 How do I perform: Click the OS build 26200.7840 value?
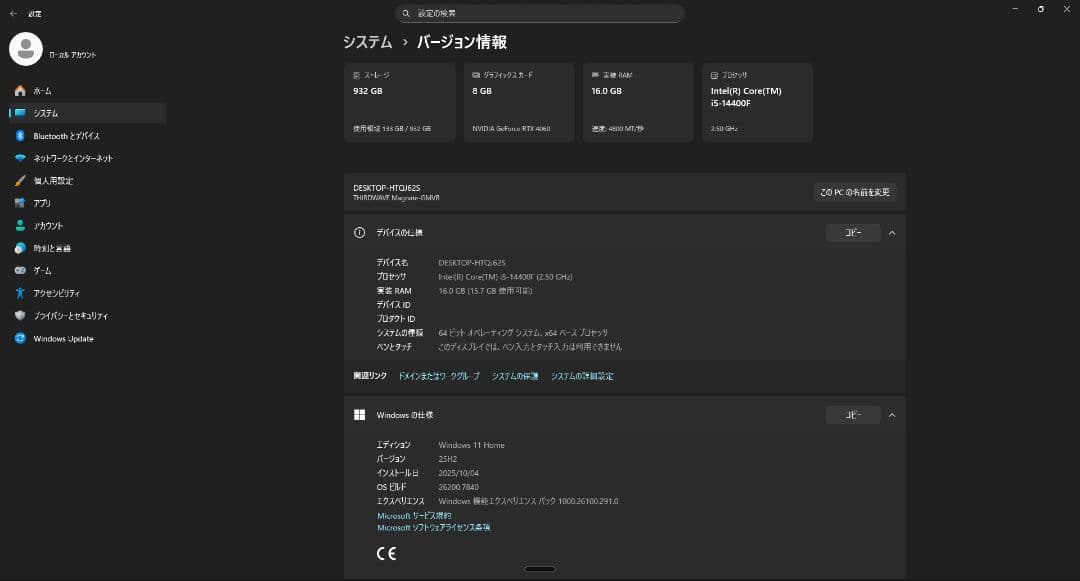(459, 487)
